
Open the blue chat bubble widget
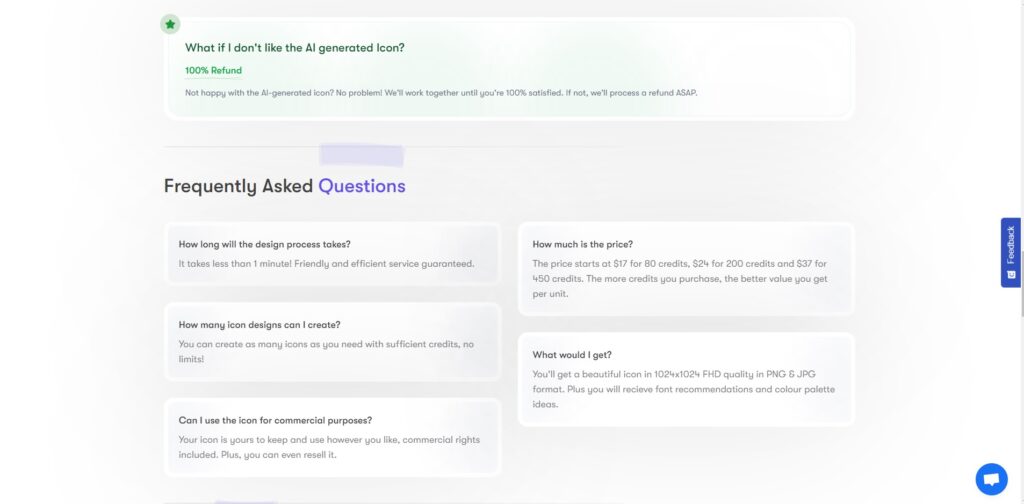coord(991,479)
